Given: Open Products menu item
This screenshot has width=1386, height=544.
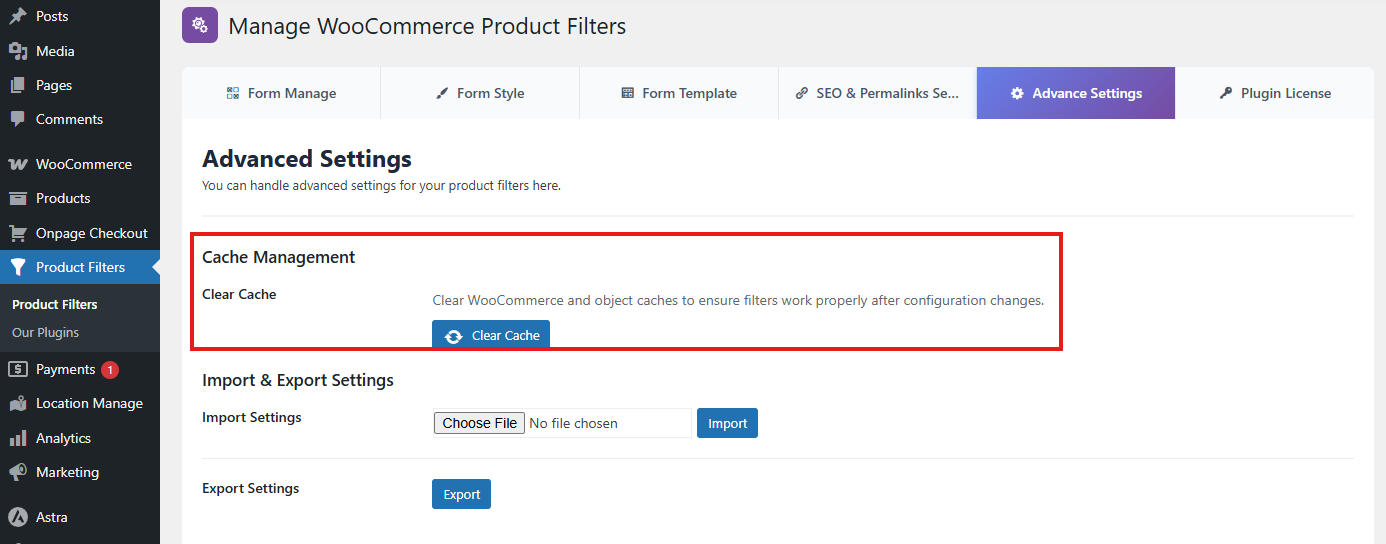Looking at the screenshot, I should (80, 198).
